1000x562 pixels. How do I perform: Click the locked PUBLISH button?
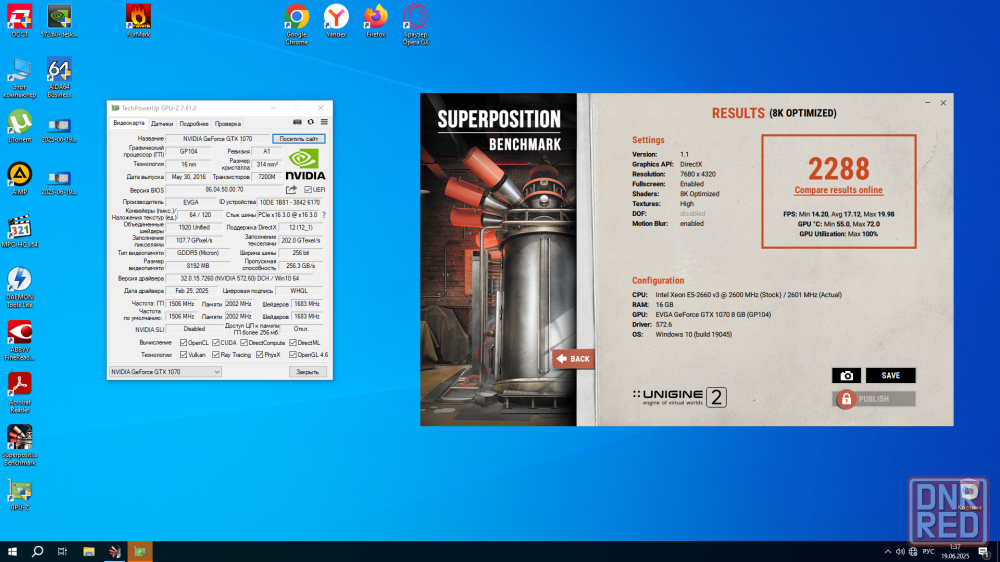(874, 399)
